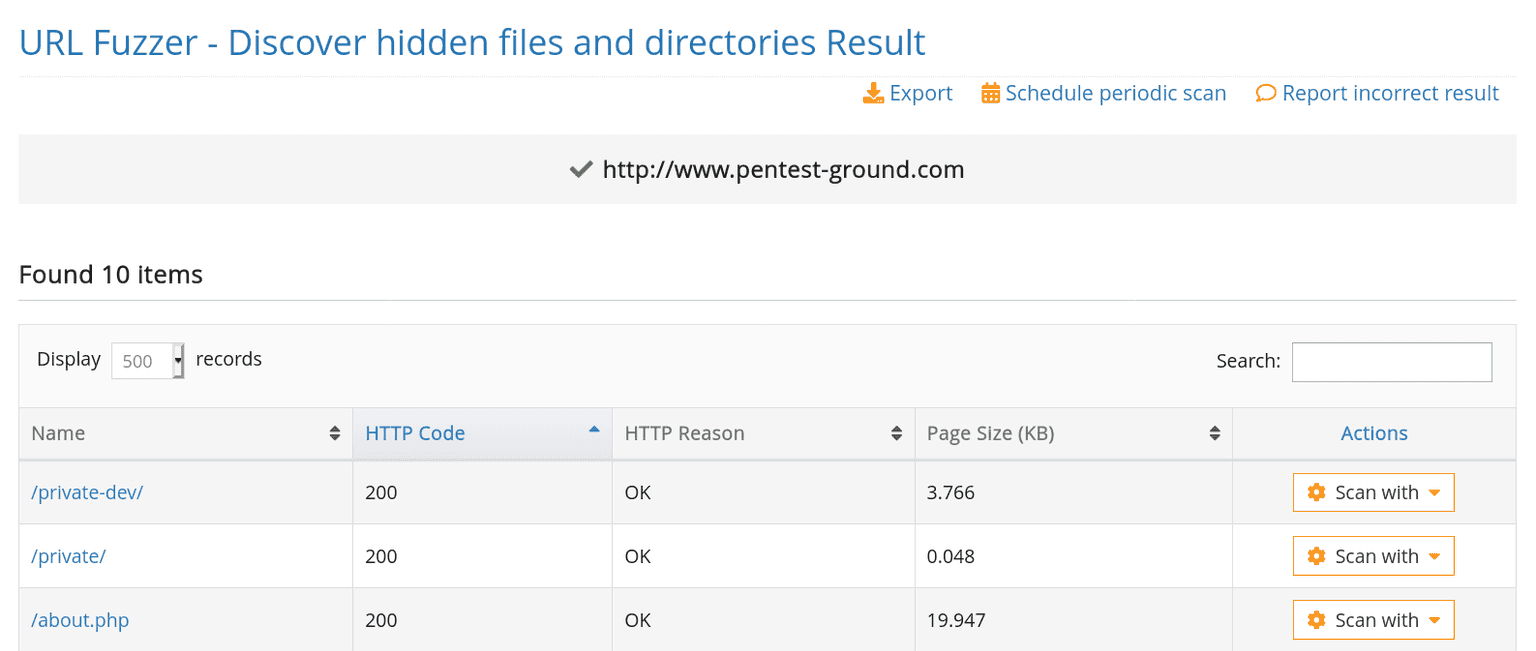
Task: Click the calendar icon for periodic scan
Action: (991, 92)
